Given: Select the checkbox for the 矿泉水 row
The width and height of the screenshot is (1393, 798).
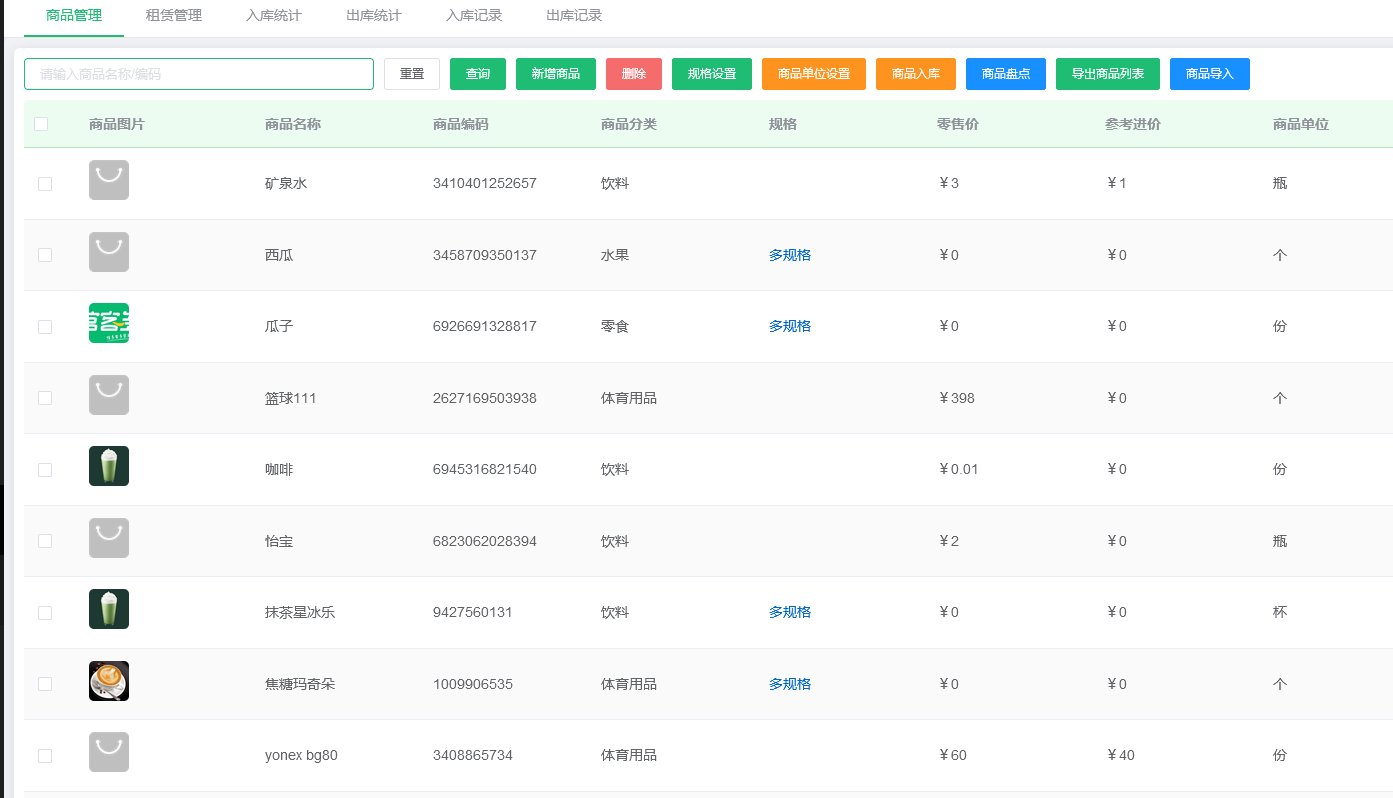Looking at the screenshot, I should pyautogui.click(x=44, y=183).
